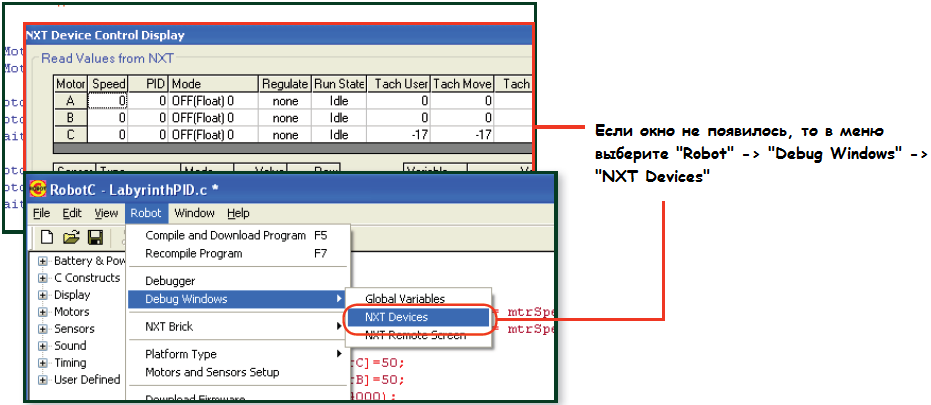Image resolution: width=931 pixels, height=405 pixels.
Task: Click the Run State column header
Action: click(x=339, y=84)
